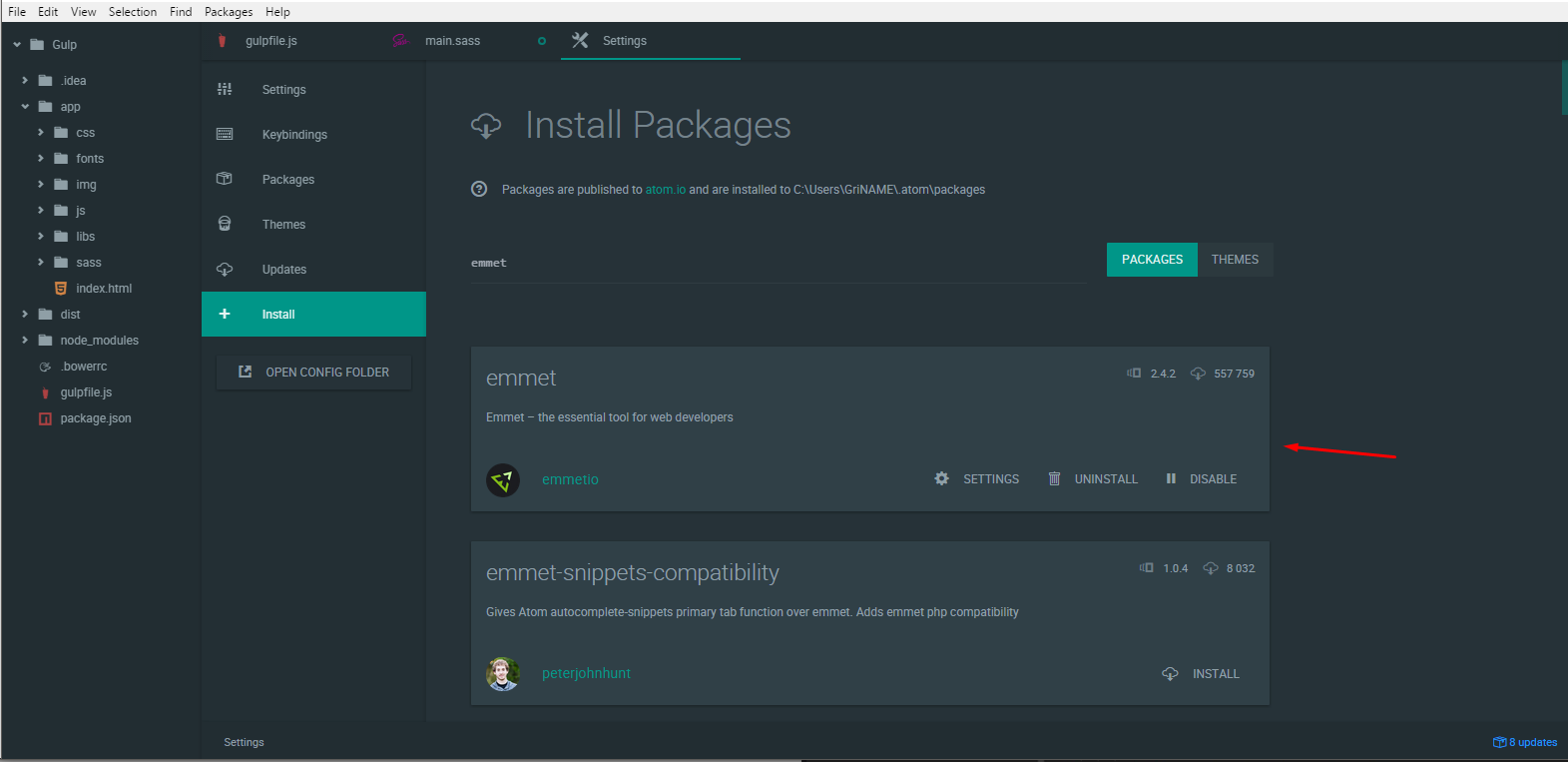Screen dimensions: 1568x762
Task: Click the plus icon beside Install
Action: (225, 314)
